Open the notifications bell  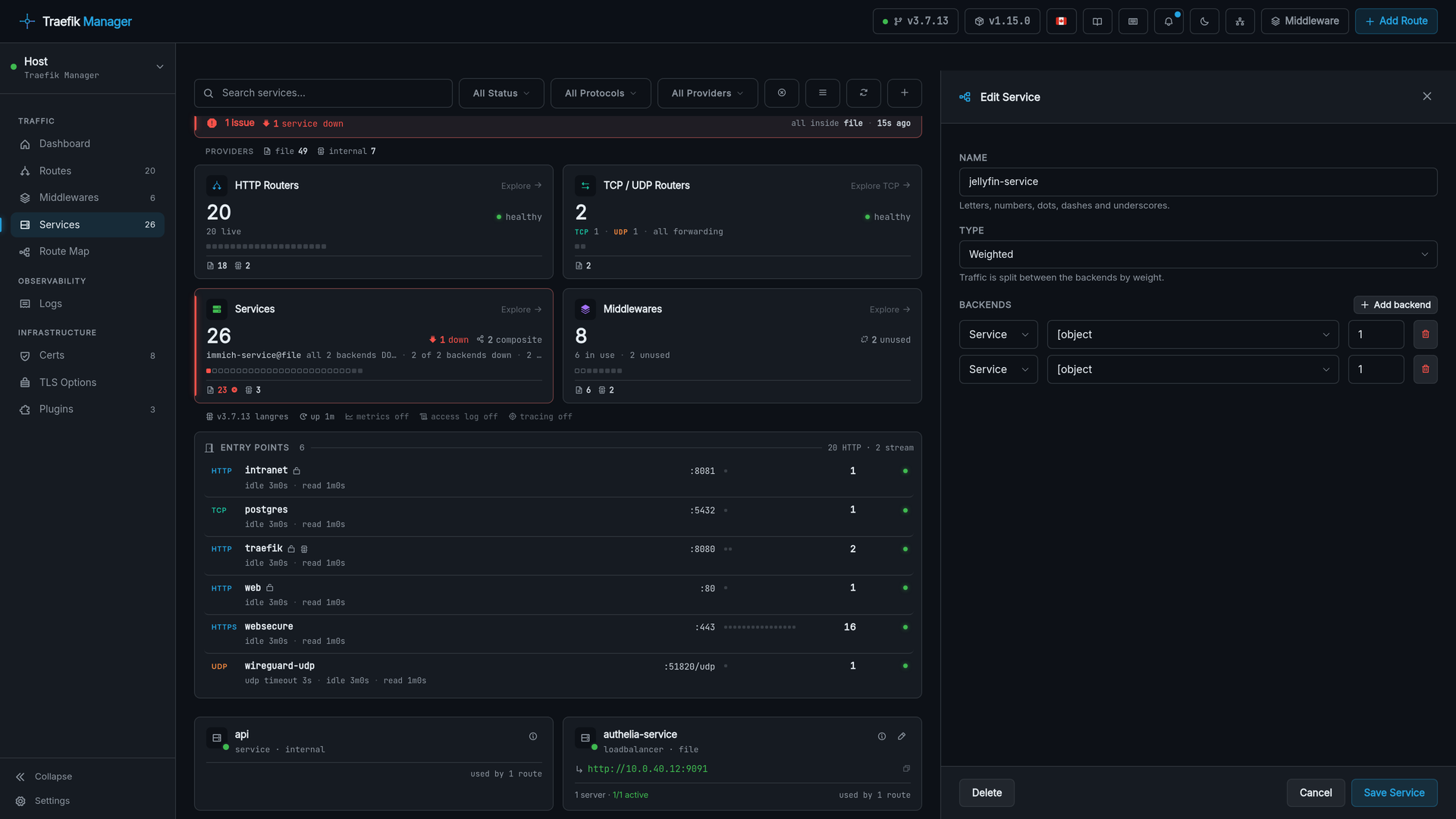[1169, 21]
